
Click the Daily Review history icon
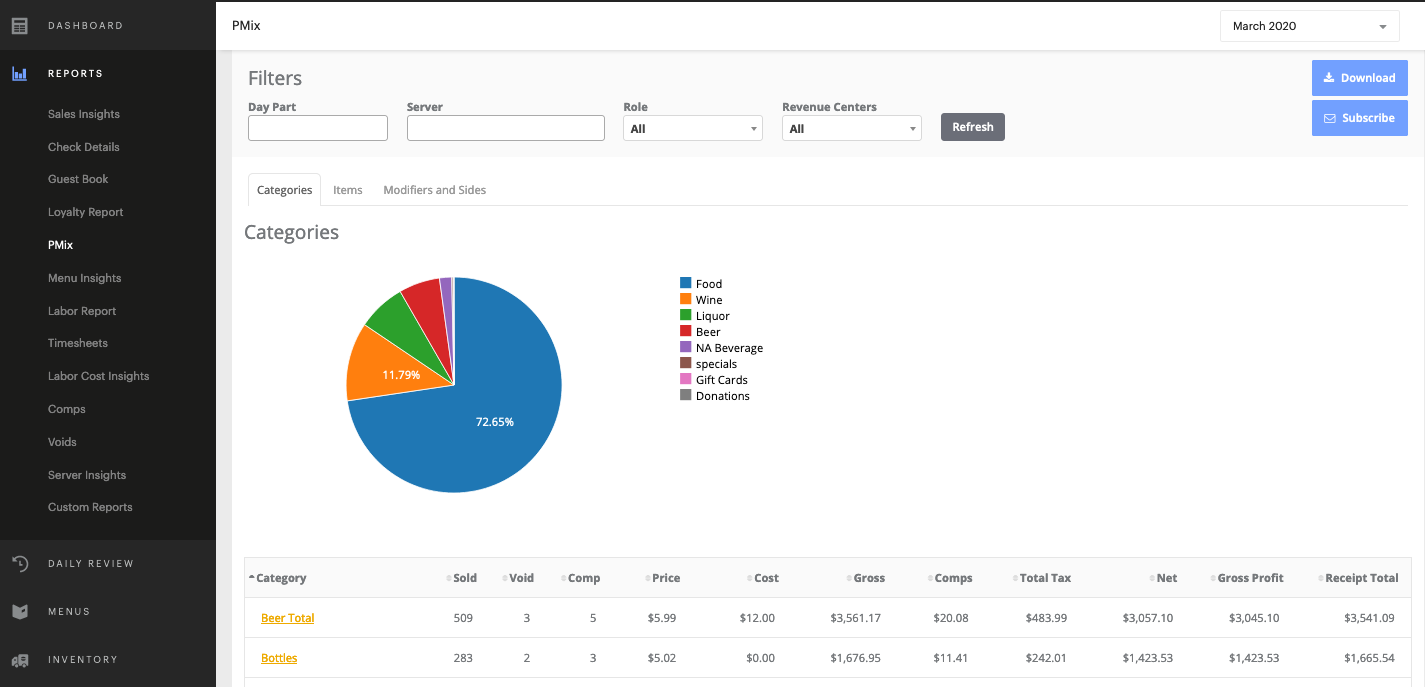19,563
